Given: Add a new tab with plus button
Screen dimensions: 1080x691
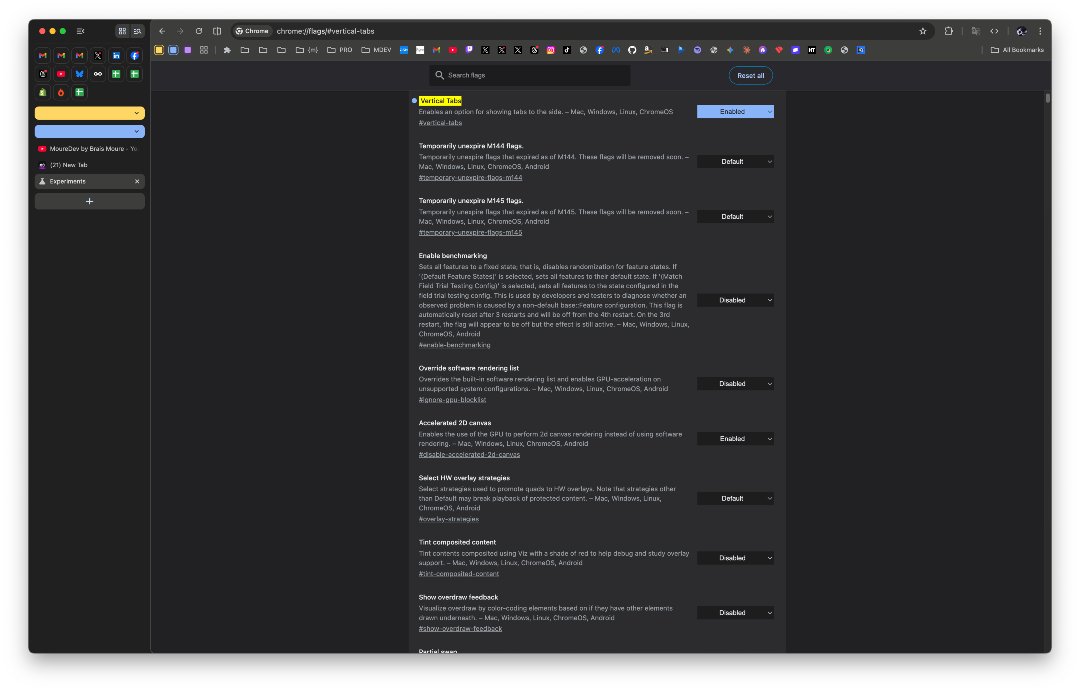Looking at the screenshot, I should click(x=90, y=201).
